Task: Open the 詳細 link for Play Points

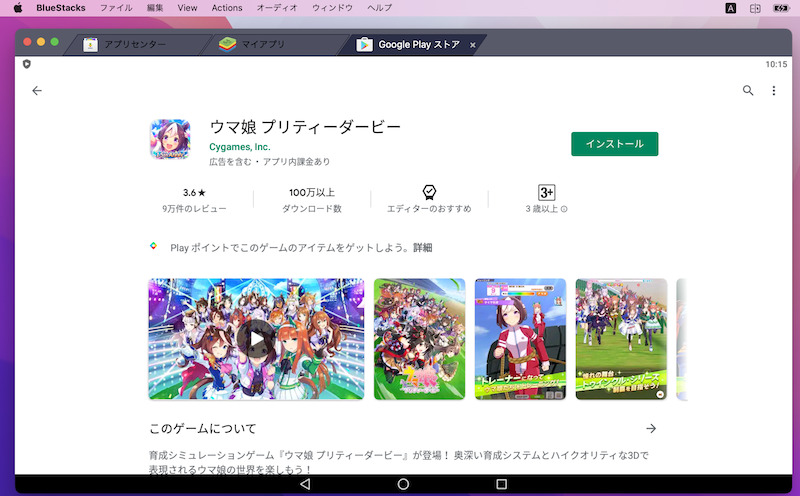Action: click(423, 247)
